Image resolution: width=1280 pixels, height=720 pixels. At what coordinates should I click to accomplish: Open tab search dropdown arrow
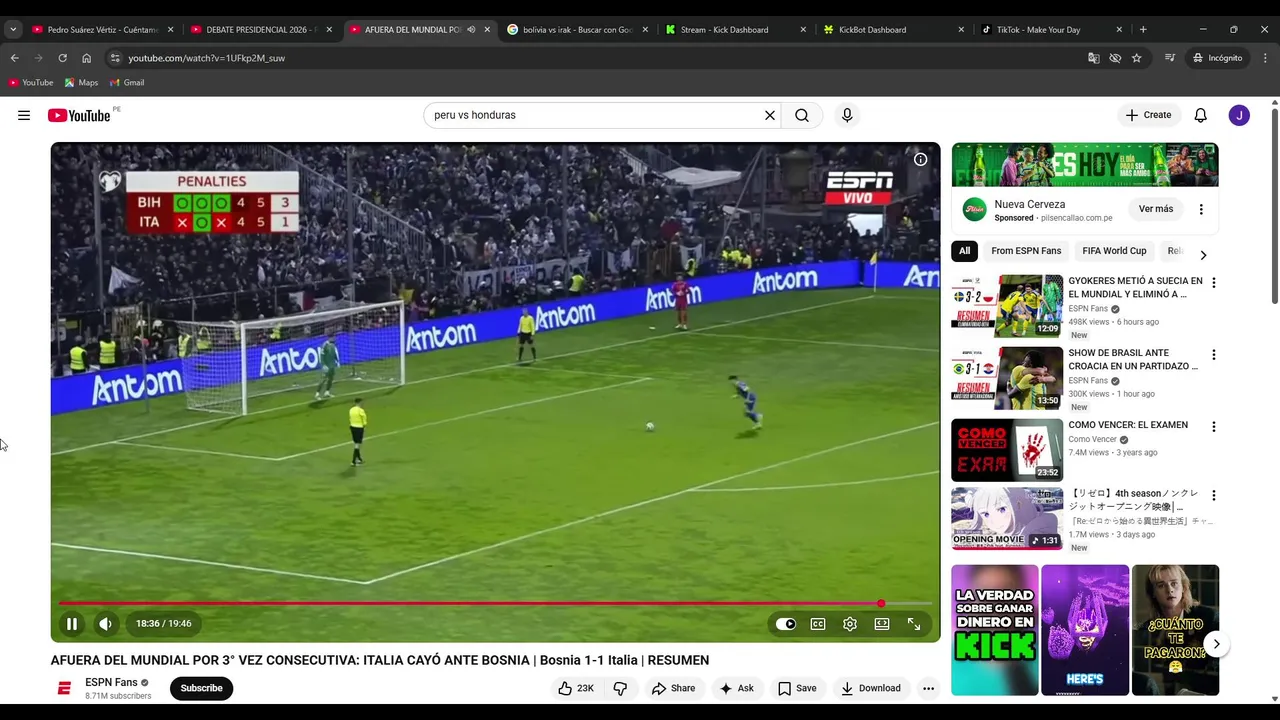pyautogui.click(x=12, y=30)
